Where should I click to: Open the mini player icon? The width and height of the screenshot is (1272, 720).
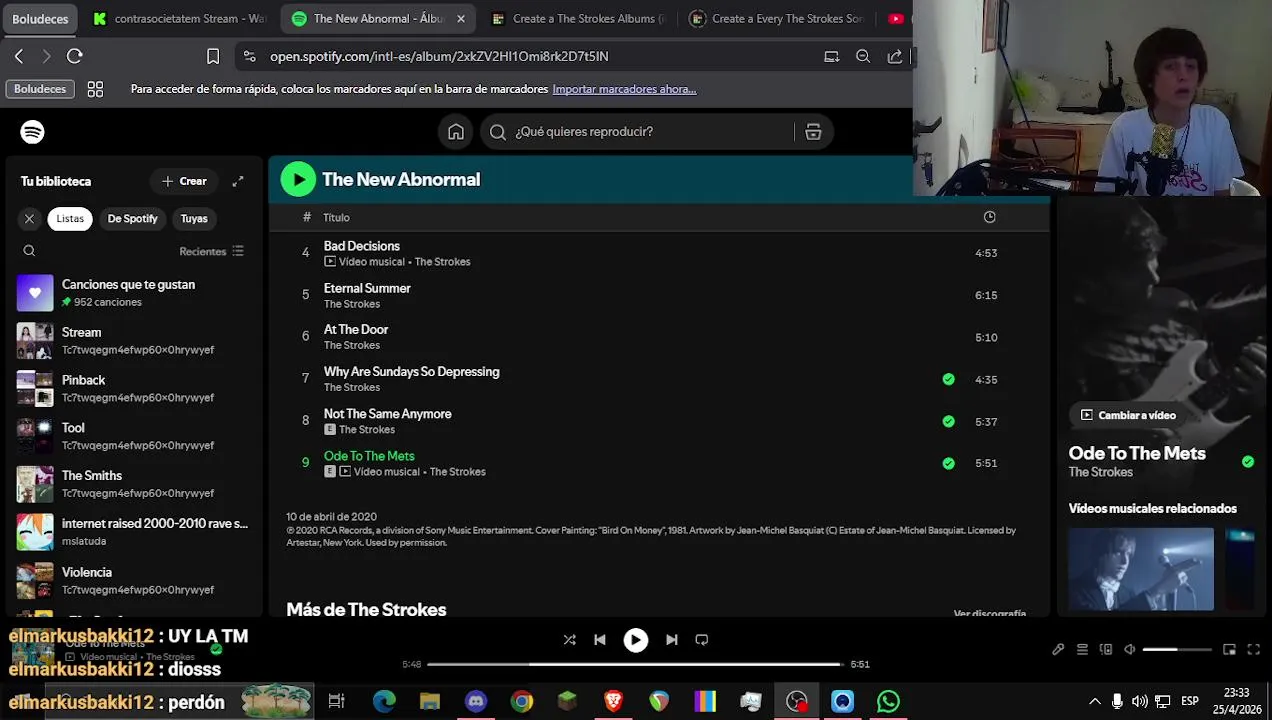(1230, 650)
